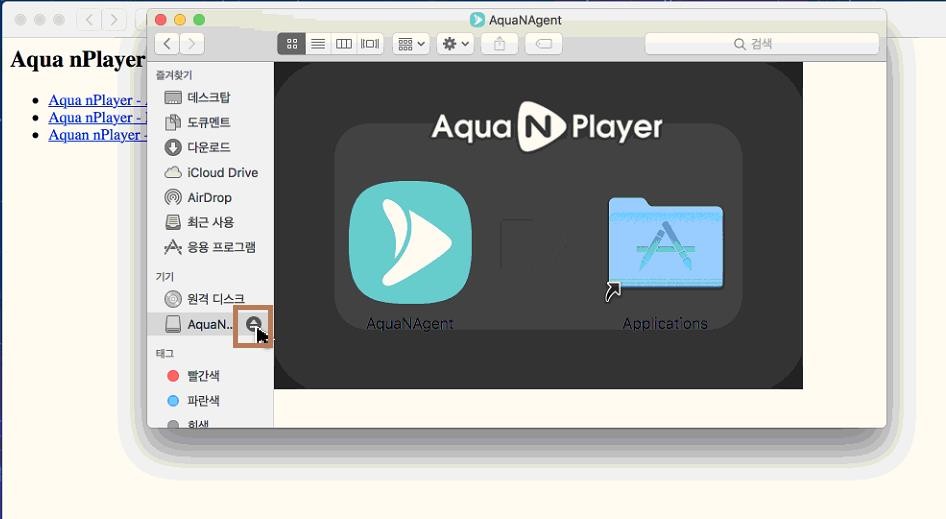The width and height of the screenshot is (946, 519).
Task: Switch to column view
Action: 344,44
